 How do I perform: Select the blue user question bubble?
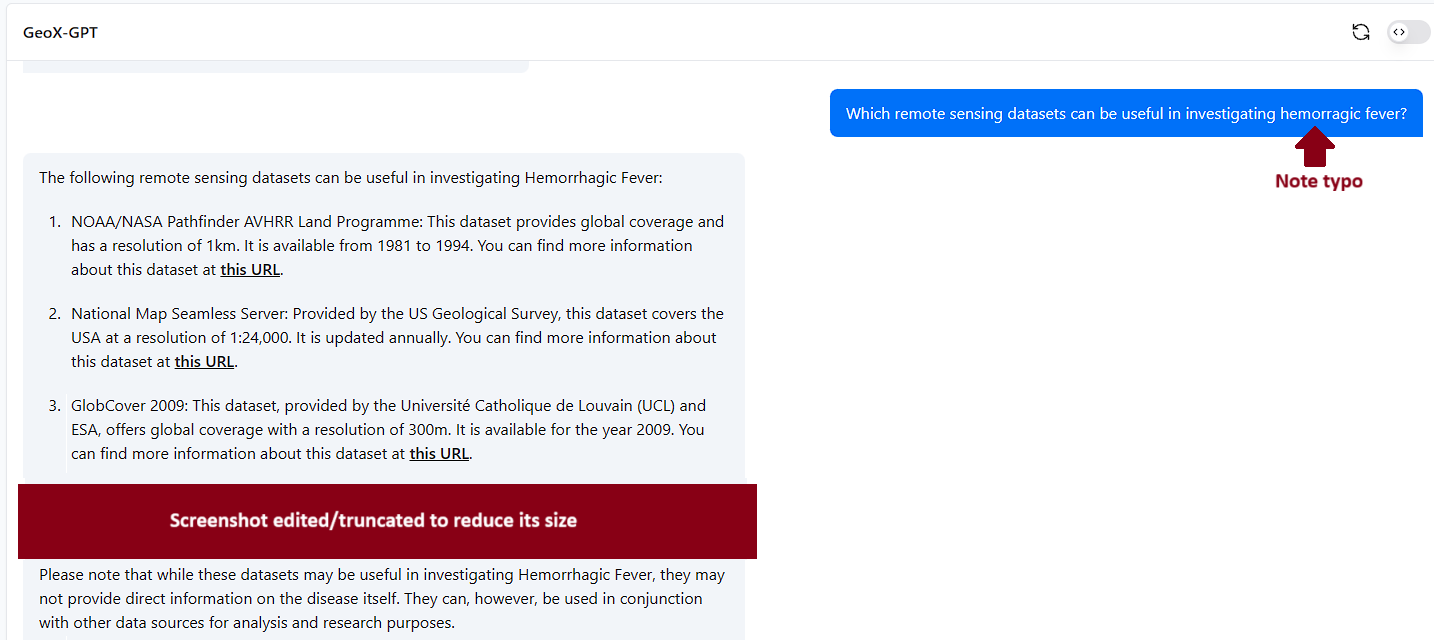[1126, 113]
